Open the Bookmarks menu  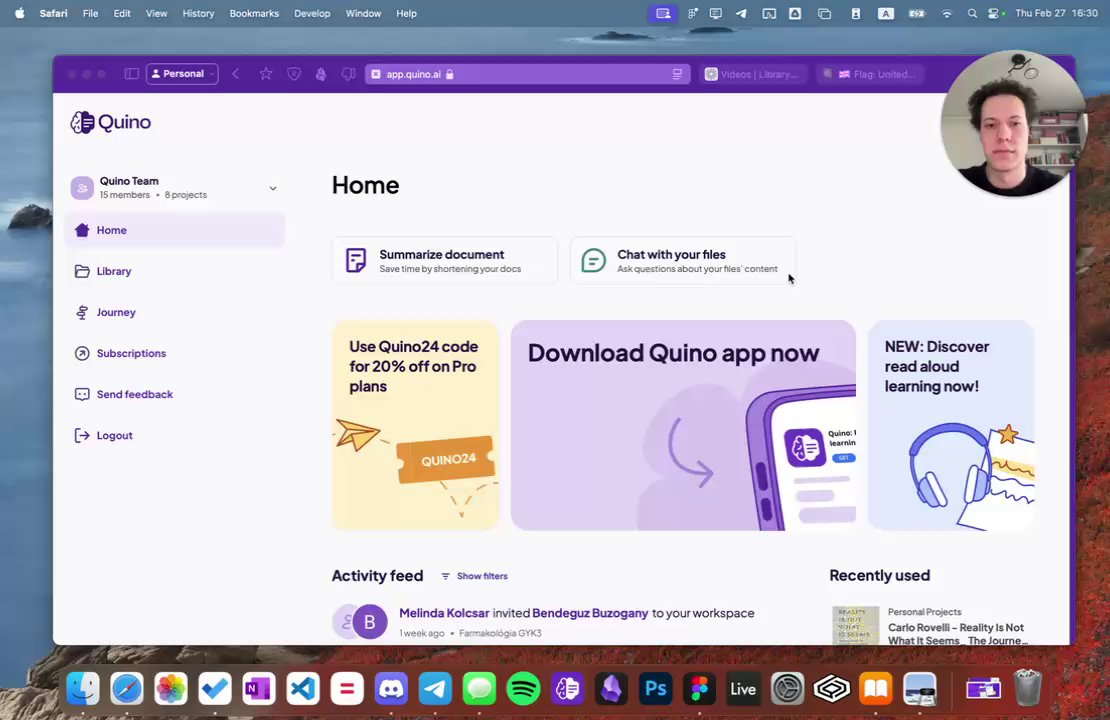[254, 13]
